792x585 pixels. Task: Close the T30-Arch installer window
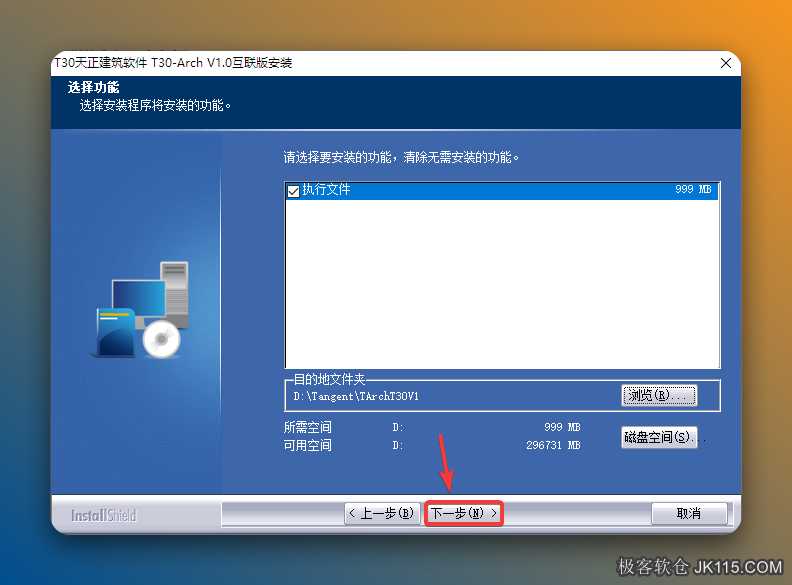(725, 63)
